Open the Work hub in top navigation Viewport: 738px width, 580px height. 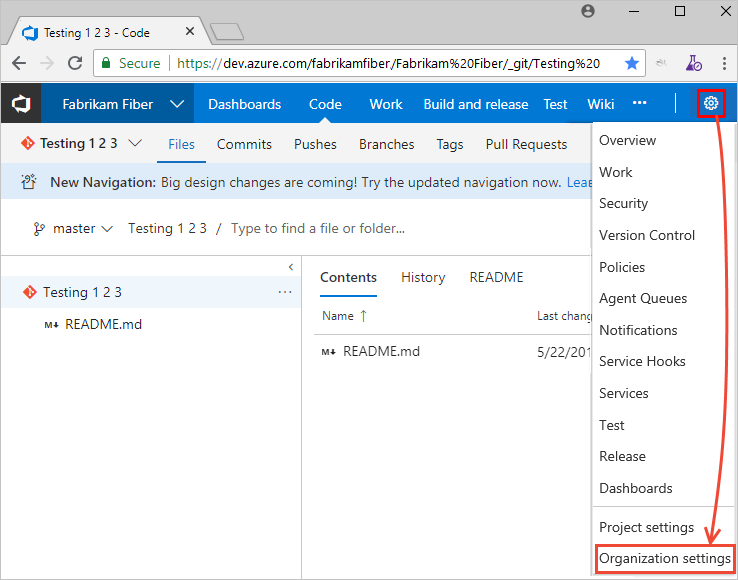click(386, 104)
